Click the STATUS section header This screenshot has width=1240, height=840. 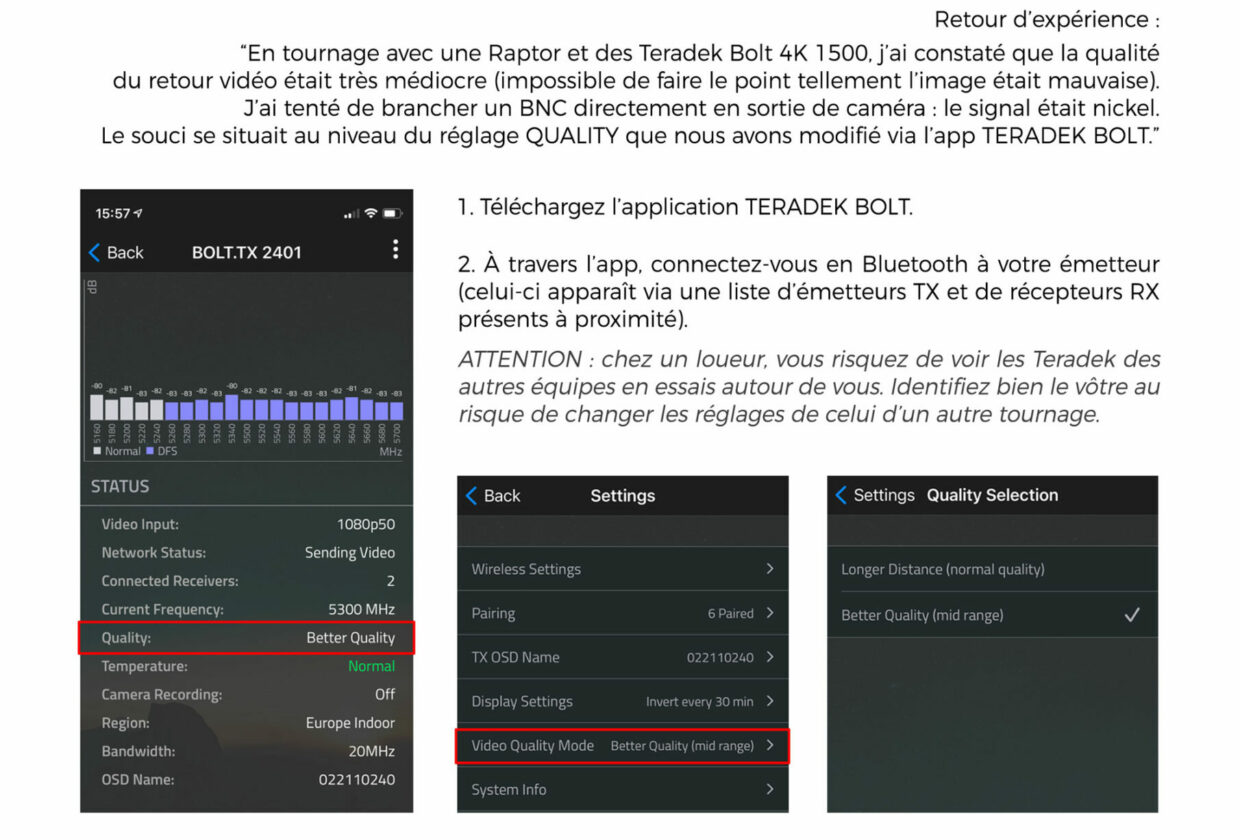tap(120, 486)
